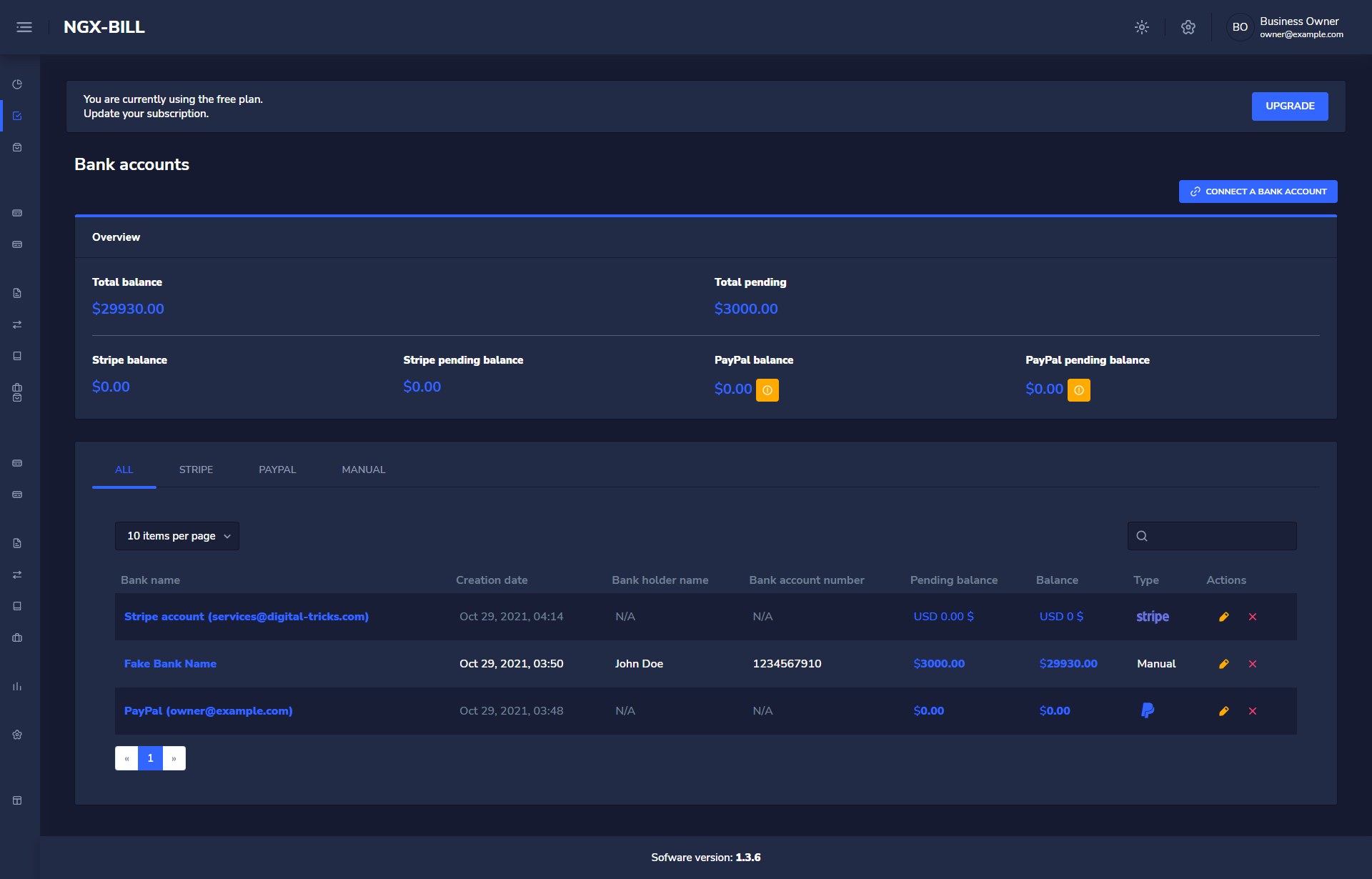Switch to the MANUAL tab
The image size is (1372, 879).
[x=363, y=470]
